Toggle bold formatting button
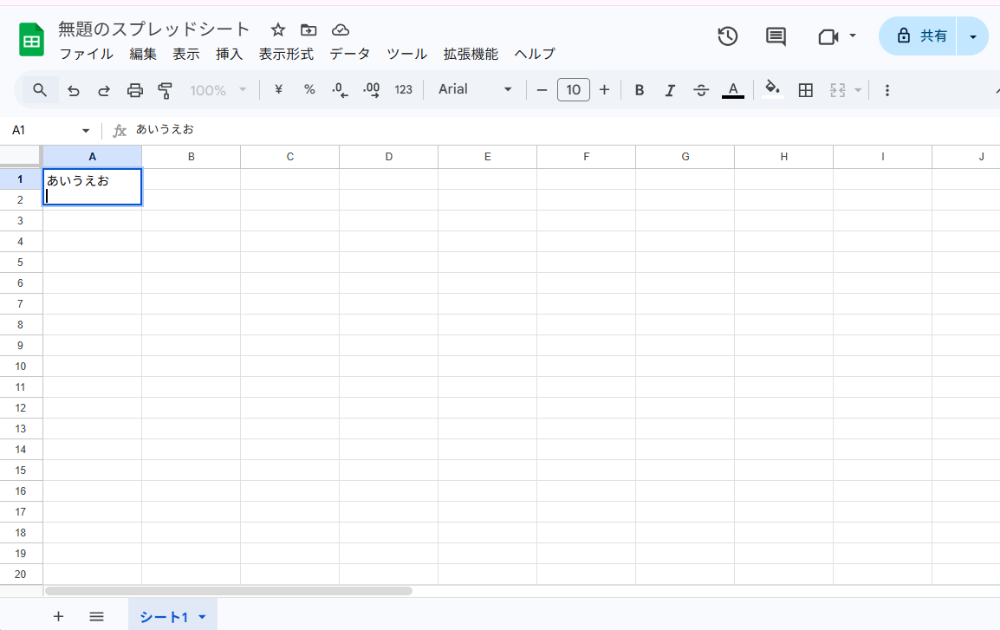The width and height of the screenshot is (1000, 630). click(640, 90)
